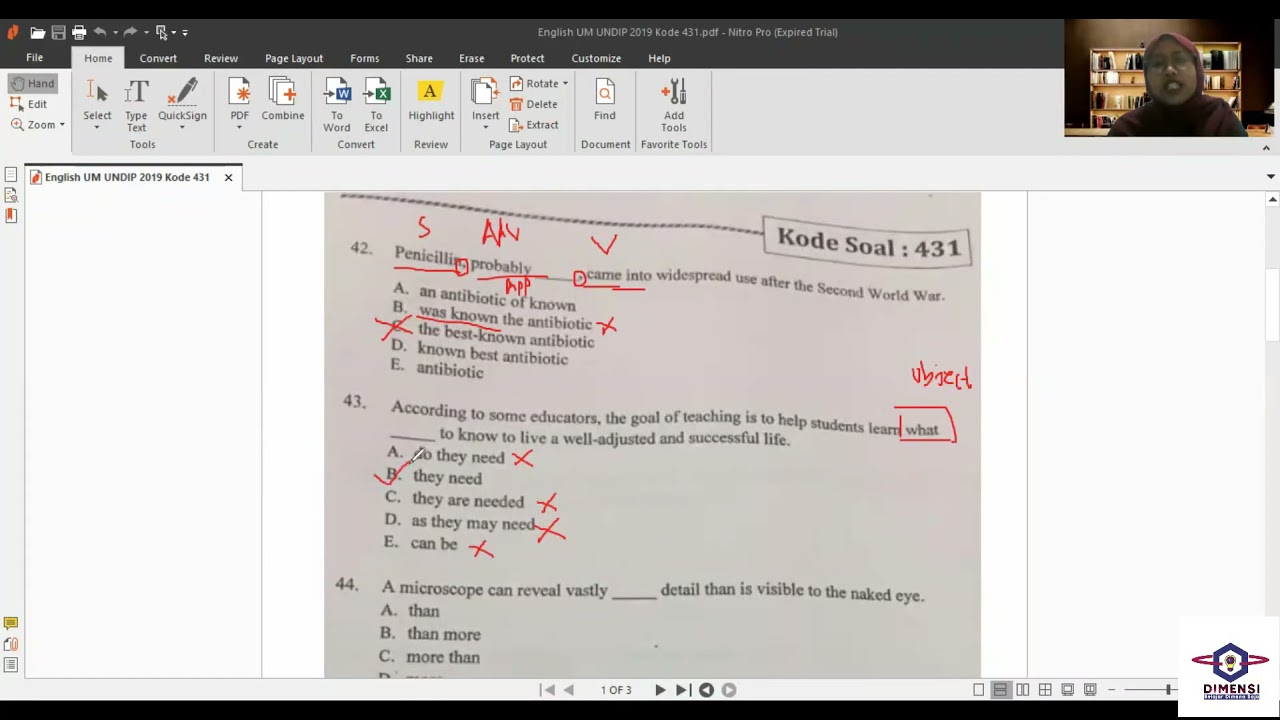
Task: Open the Output panel in the sidebar
Action: [x=11, y=665]
